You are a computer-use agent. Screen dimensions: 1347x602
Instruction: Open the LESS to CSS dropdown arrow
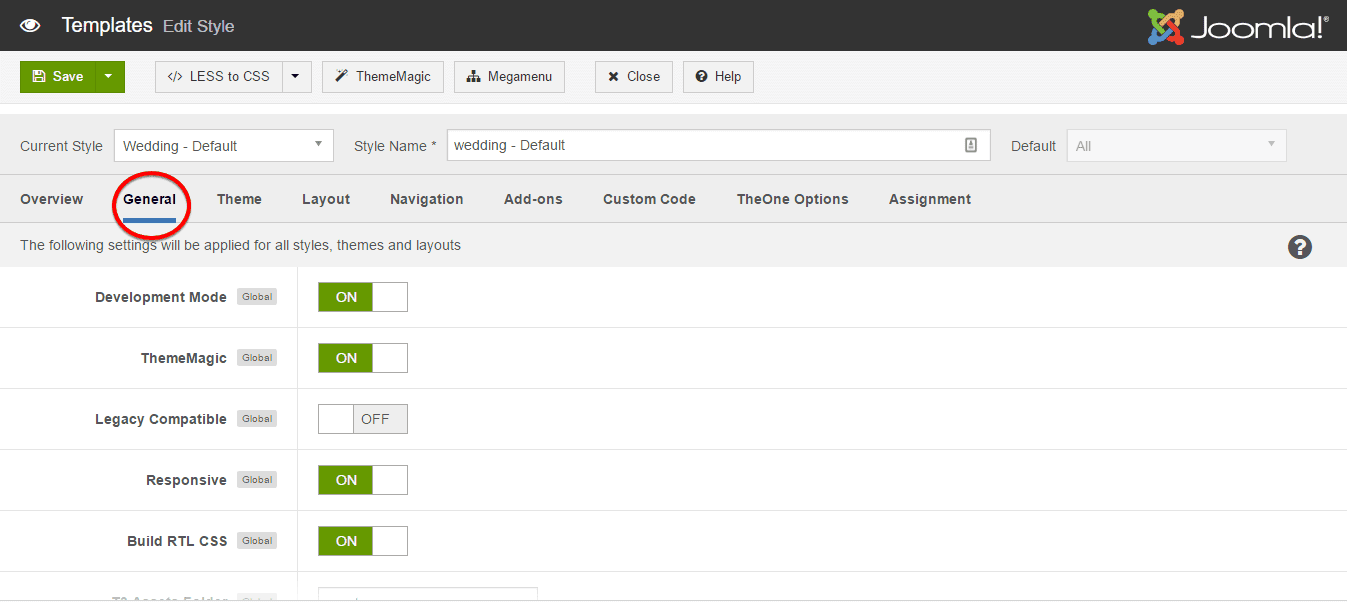pyautogui.click(x=296, y=77)
